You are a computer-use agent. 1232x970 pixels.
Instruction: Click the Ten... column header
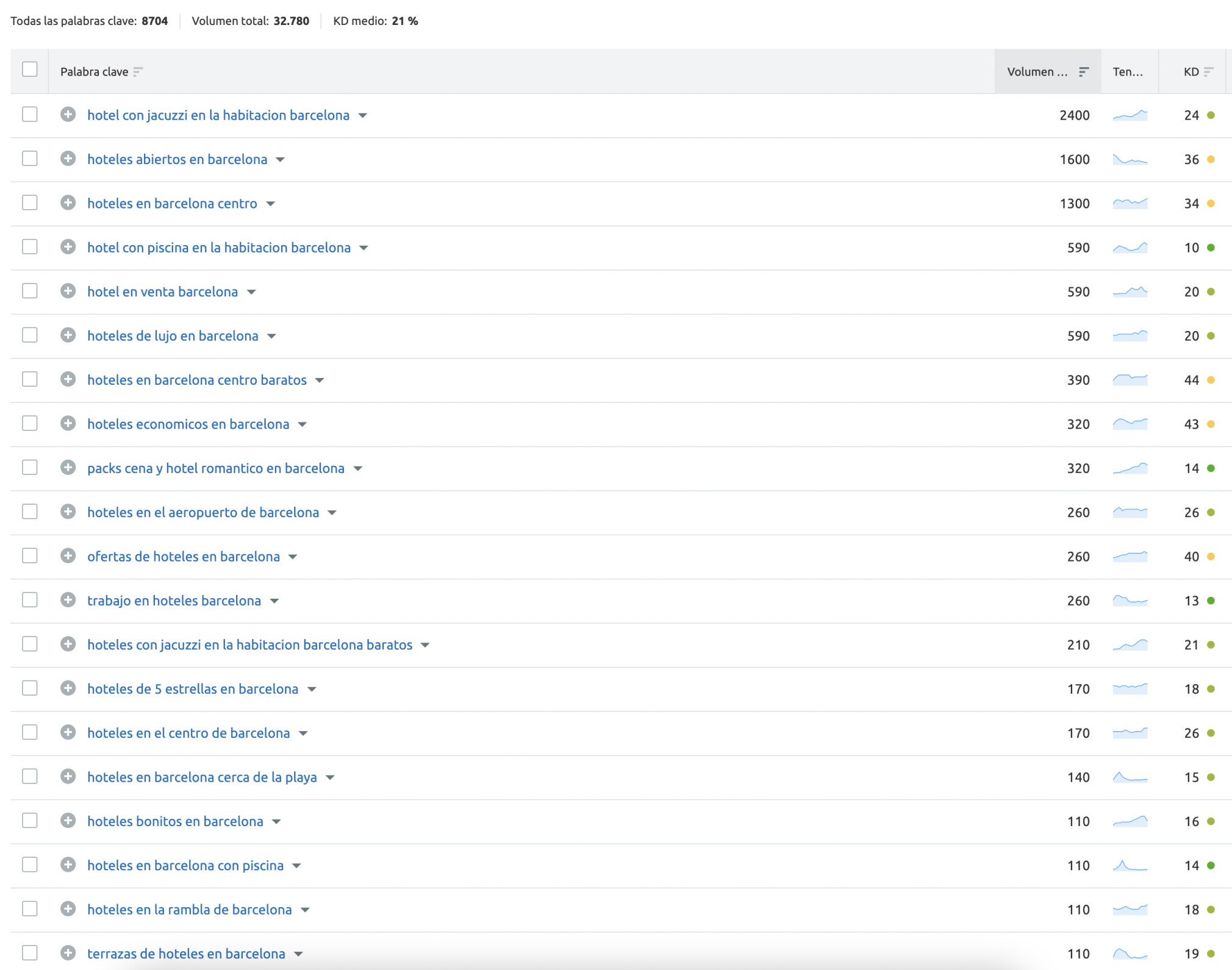click(x=1127, y=72)
